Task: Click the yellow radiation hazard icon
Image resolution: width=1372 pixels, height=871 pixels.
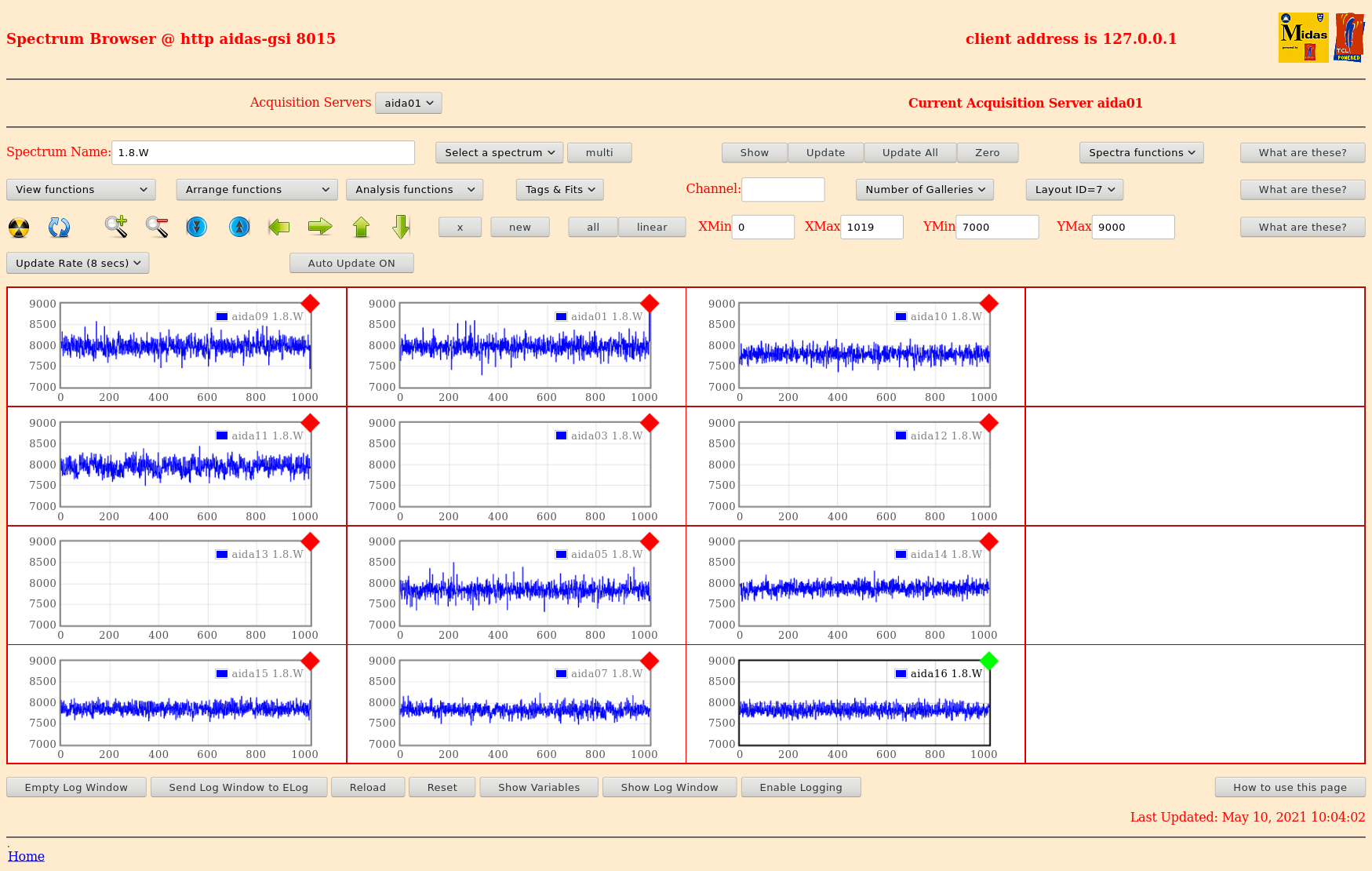Action: 19,228
